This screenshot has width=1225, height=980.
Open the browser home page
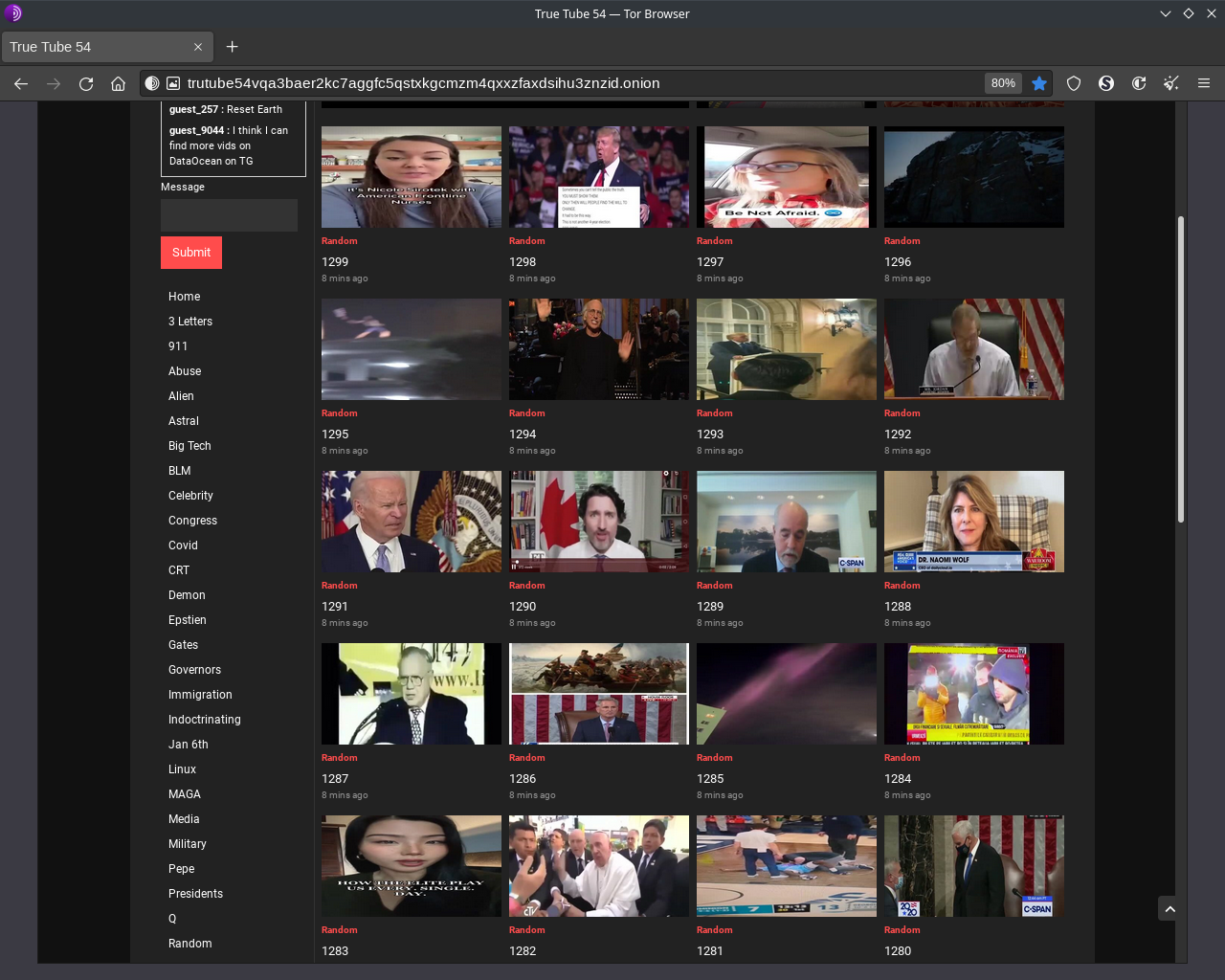[118, 83]
